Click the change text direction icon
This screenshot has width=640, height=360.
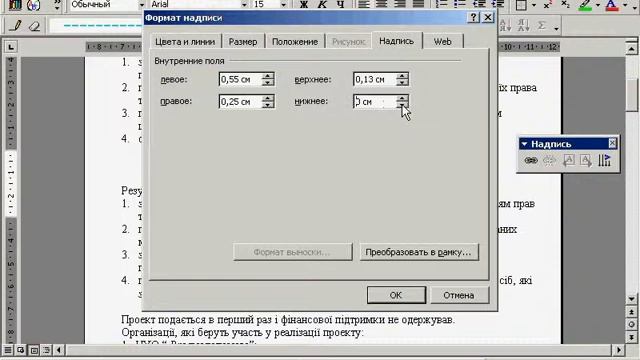tap(604, 160)
